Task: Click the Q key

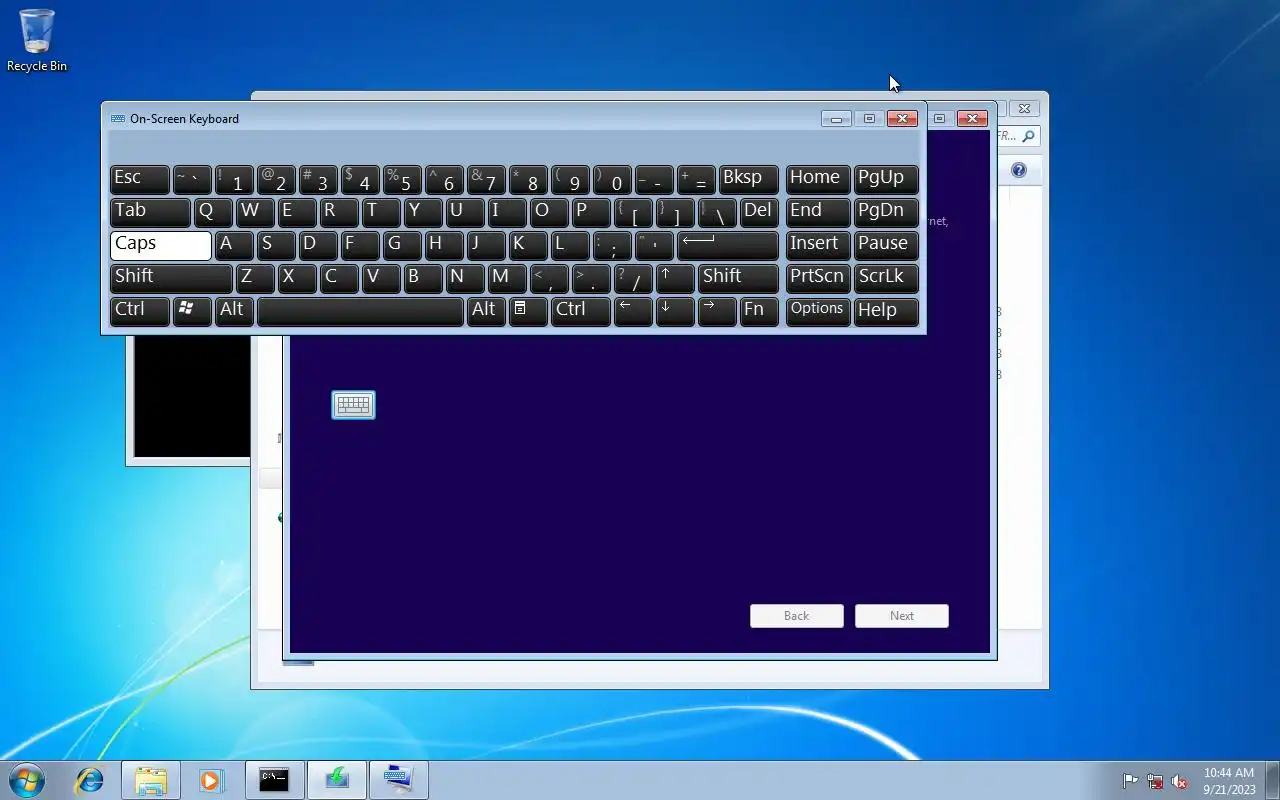Action: click(213, 212)
